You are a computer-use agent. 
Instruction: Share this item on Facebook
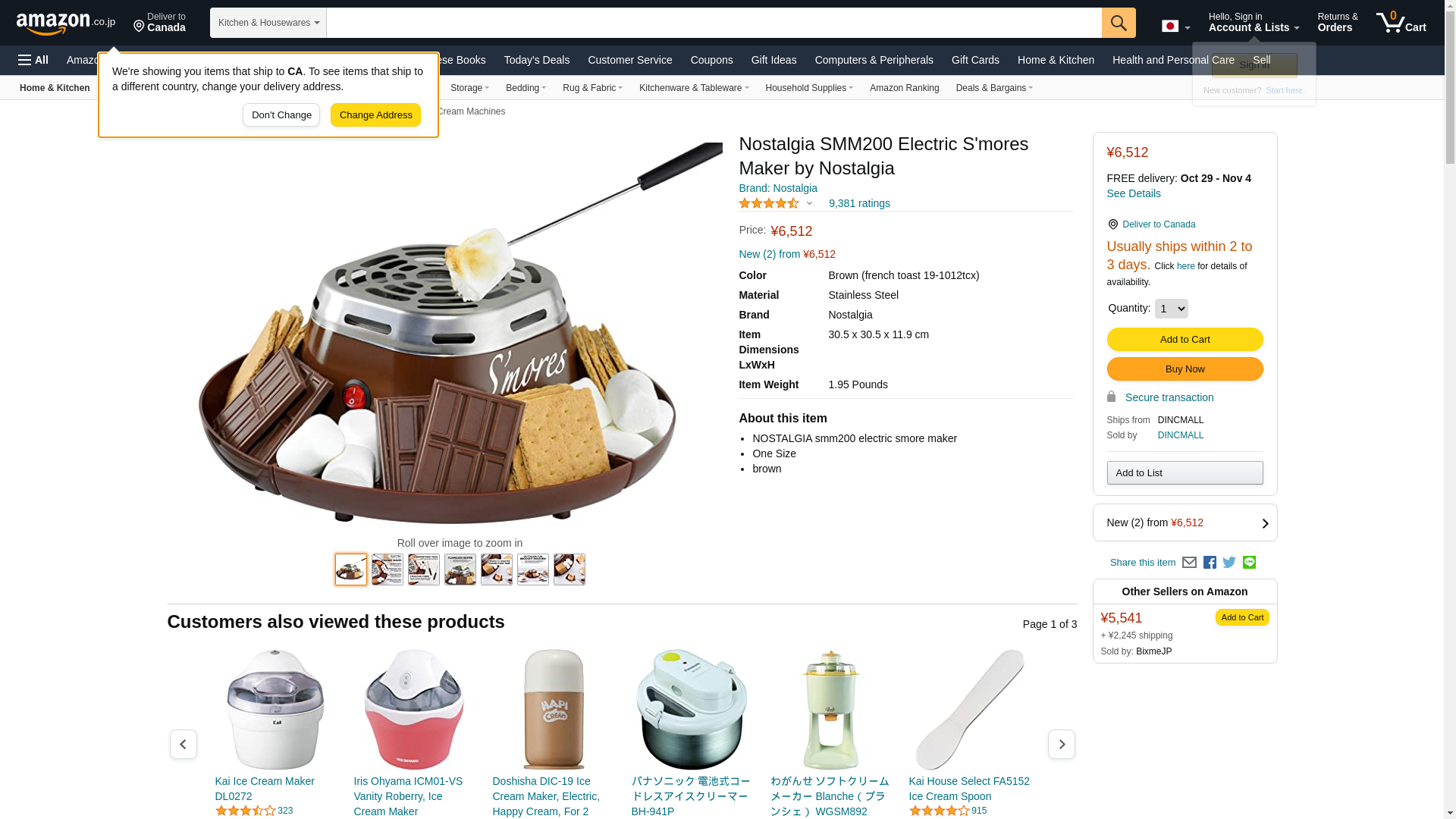(1210, 563)
